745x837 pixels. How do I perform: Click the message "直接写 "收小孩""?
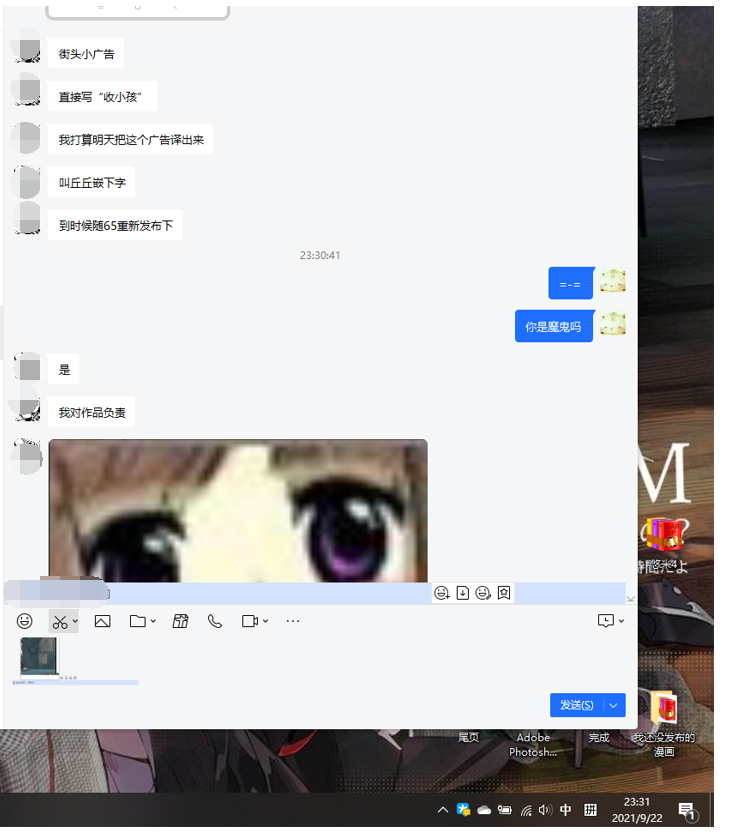click(102, 97)
